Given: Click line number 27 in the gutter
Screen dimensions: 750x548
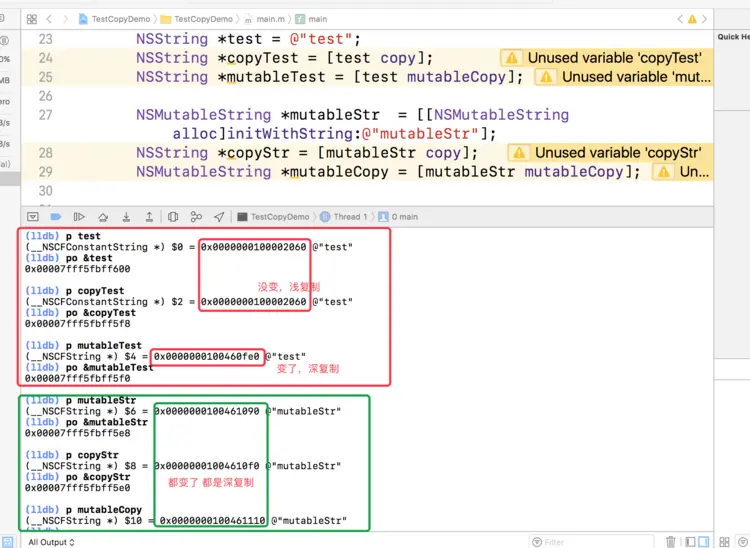Looking at the screenshot, I should (x=45, y=115).
